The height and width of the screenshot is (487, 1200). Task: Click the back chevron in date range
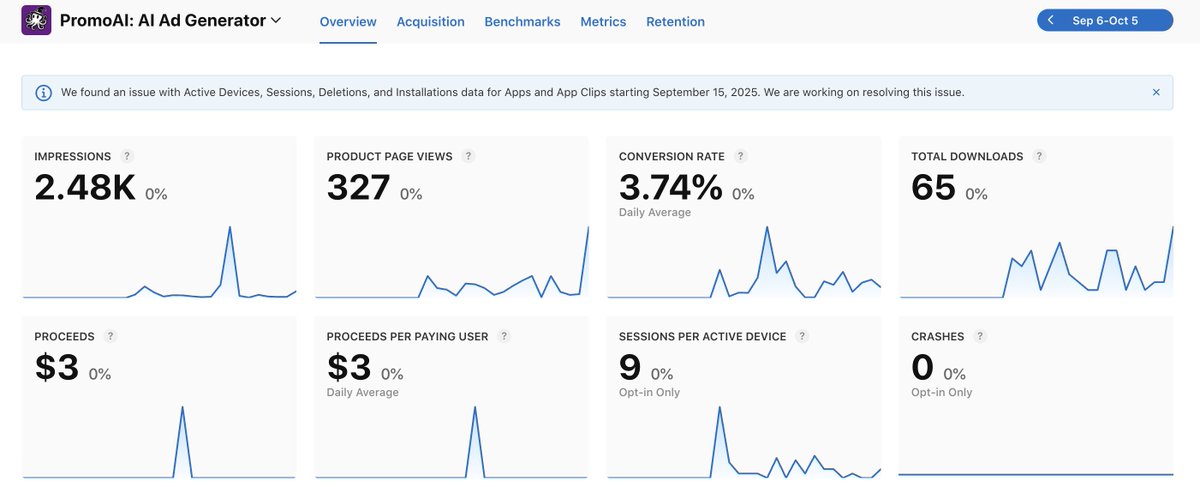(1050, 20)
